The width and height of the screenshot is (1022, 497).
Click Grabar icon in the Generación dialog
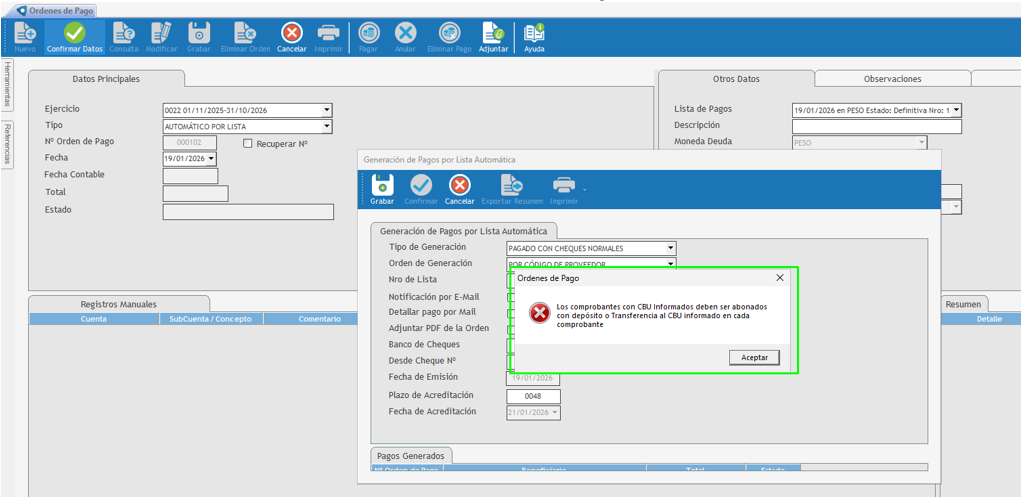click(x=382, y=188)
